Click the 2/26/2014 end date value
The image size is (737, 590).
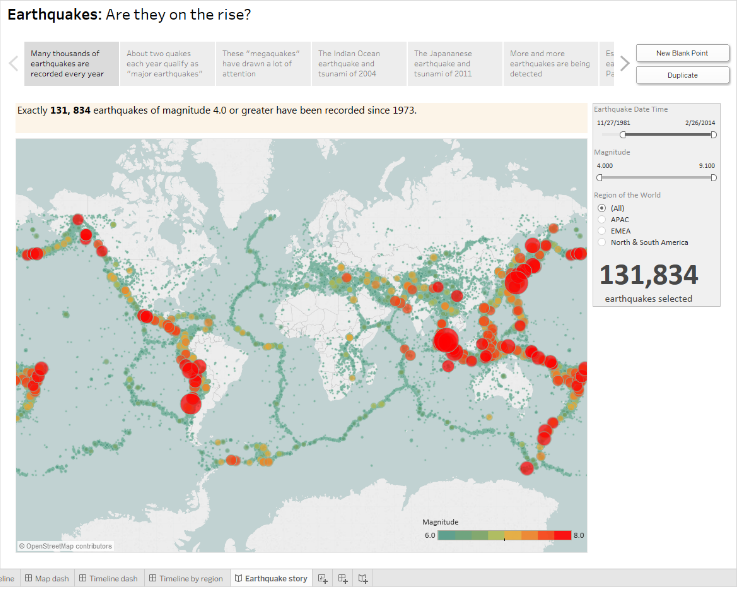[700, 123]
